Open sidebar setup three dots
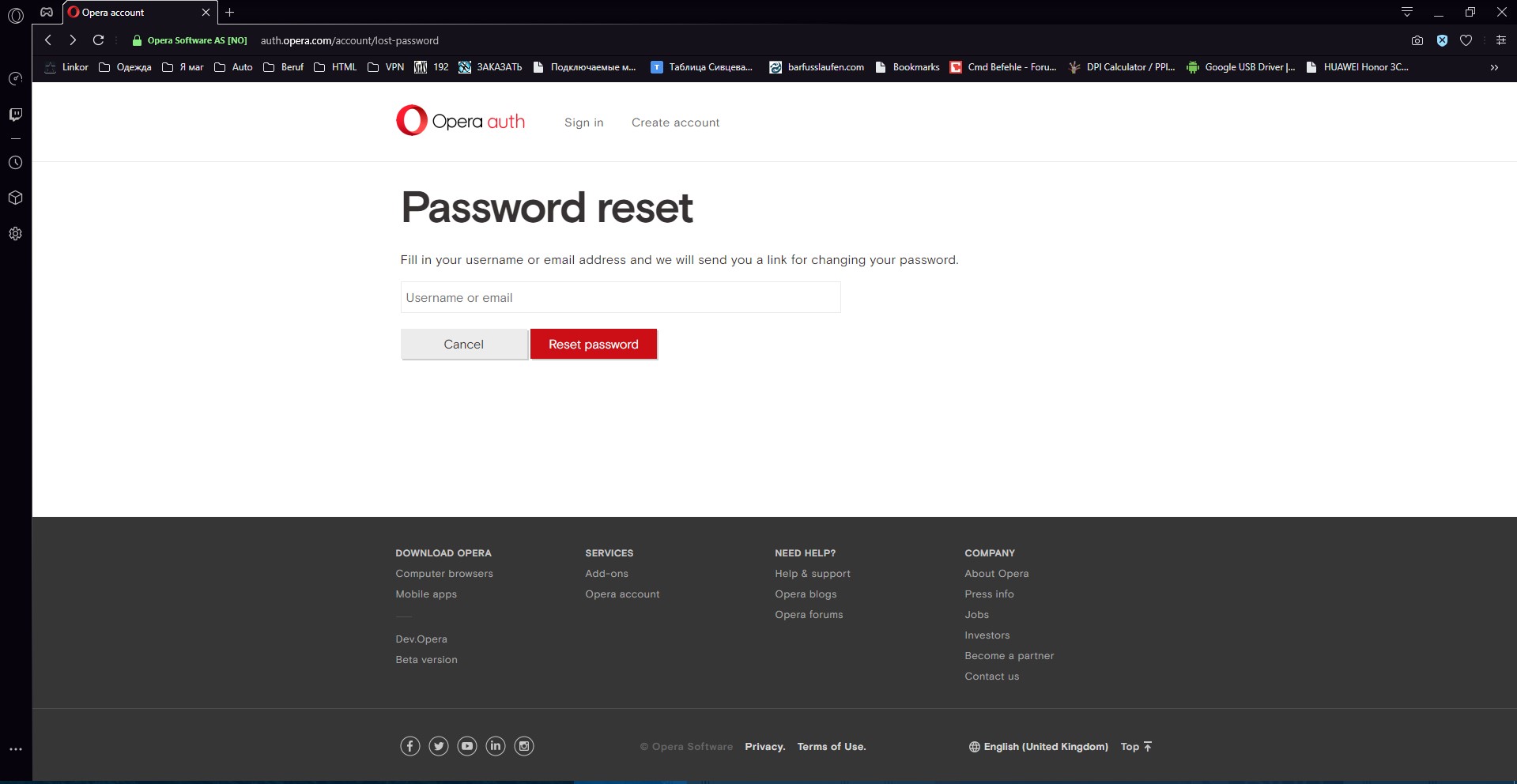Image resolution: width=1517 pixels, height=784 pixels. (15, 748)
